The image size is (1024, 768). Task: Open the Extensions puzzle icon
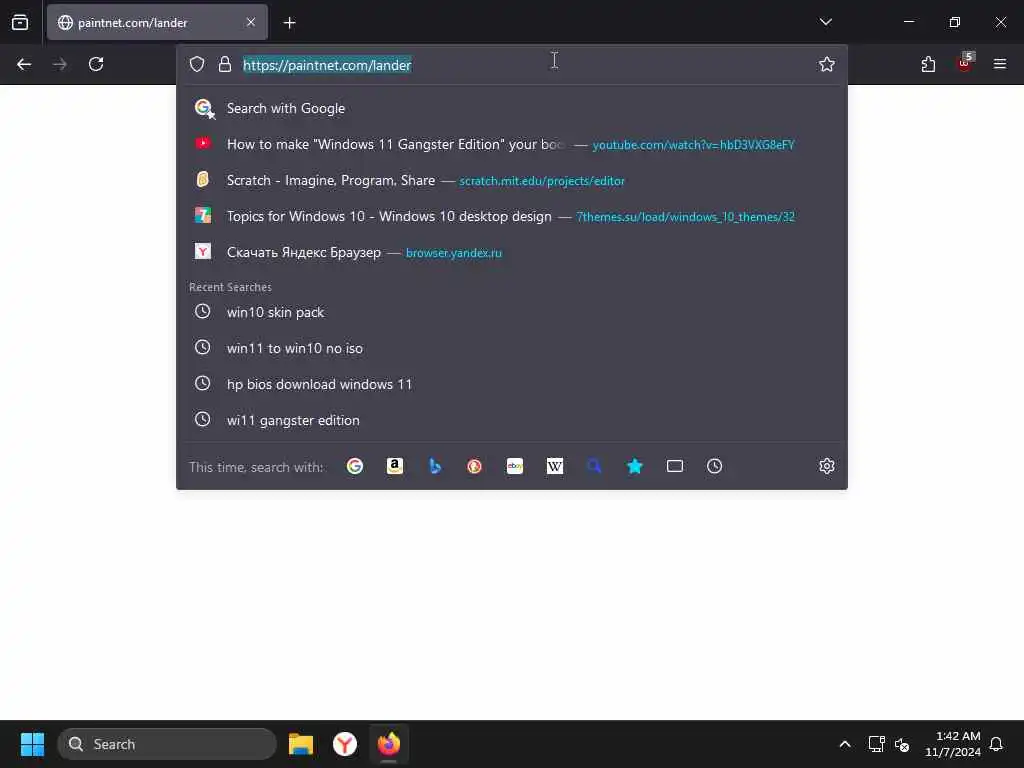coord(928,64)
